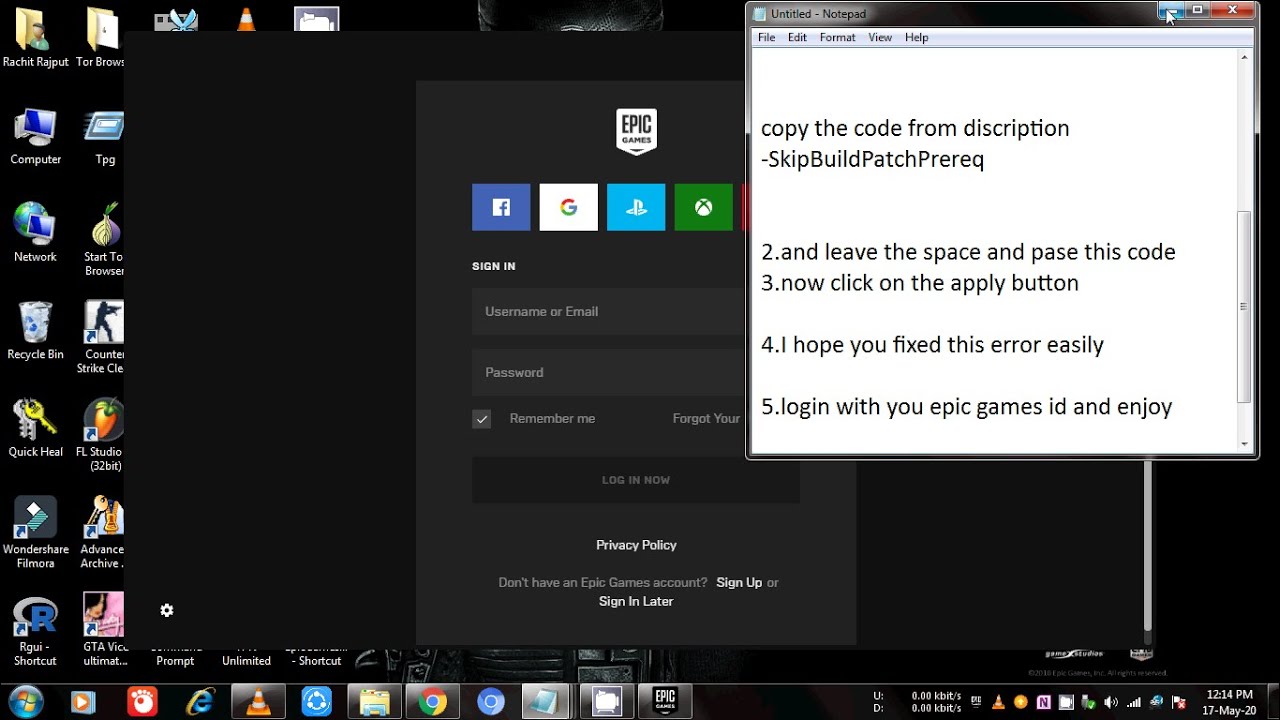Click the LOG IN NOW button

pos(636,480)
